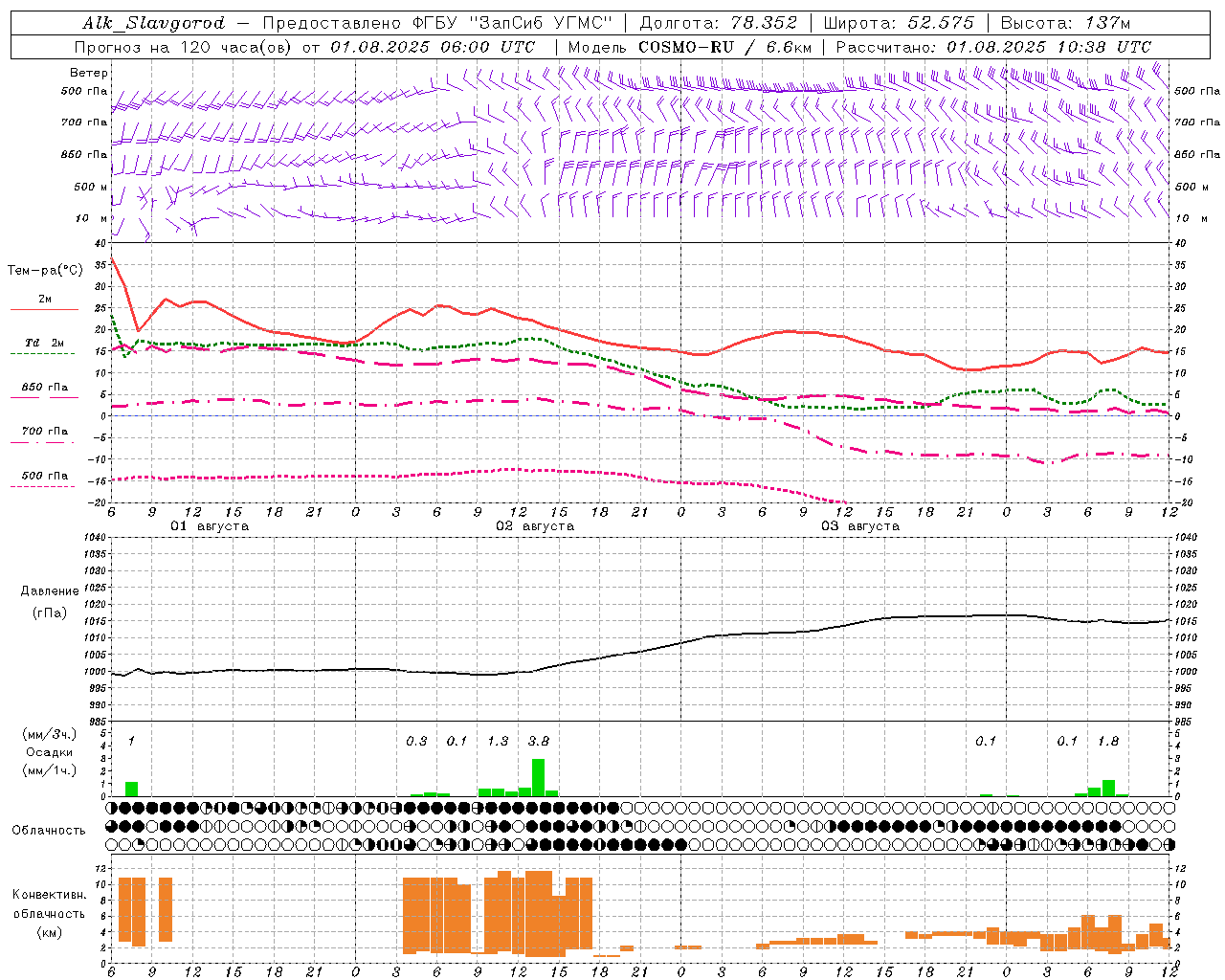Click the left 700 гПа wind row label
The image size is (1225, 980).
click(x=84, y=122)
